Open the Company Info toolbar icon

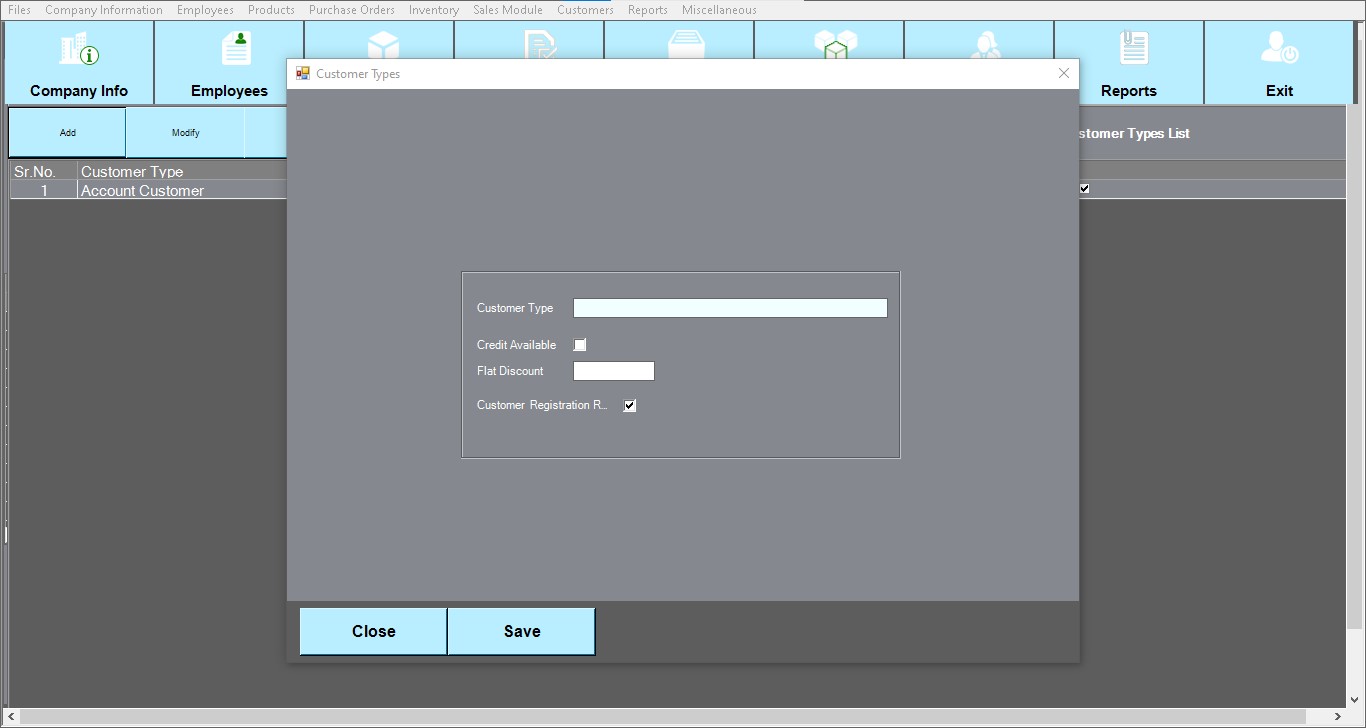79,50
